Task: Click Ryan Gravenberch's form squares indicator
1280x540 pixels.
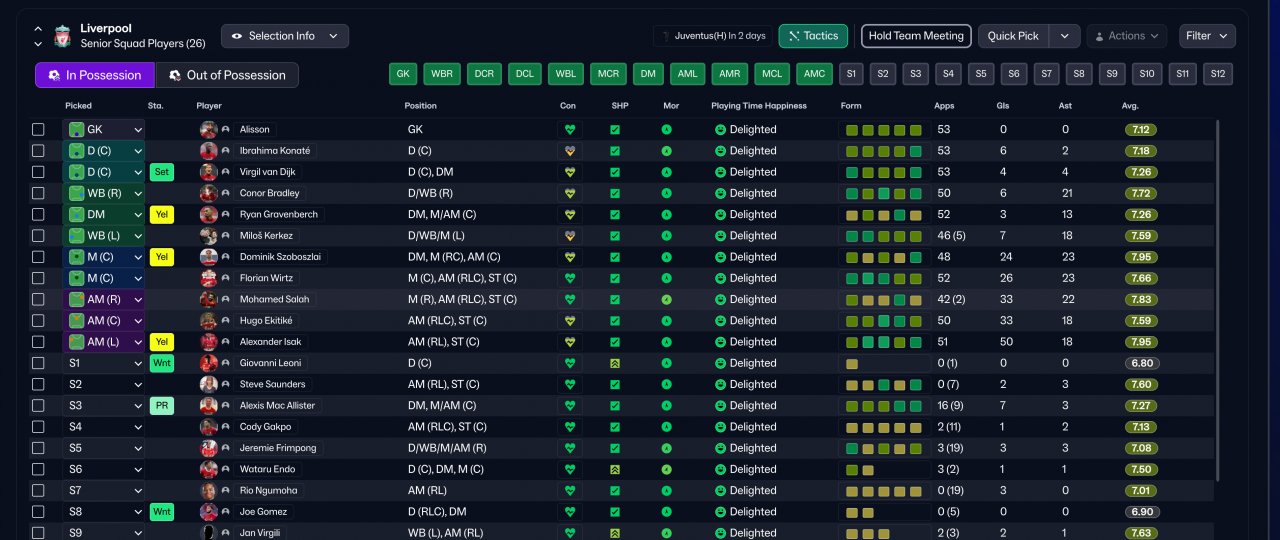Action: [884, 214]
